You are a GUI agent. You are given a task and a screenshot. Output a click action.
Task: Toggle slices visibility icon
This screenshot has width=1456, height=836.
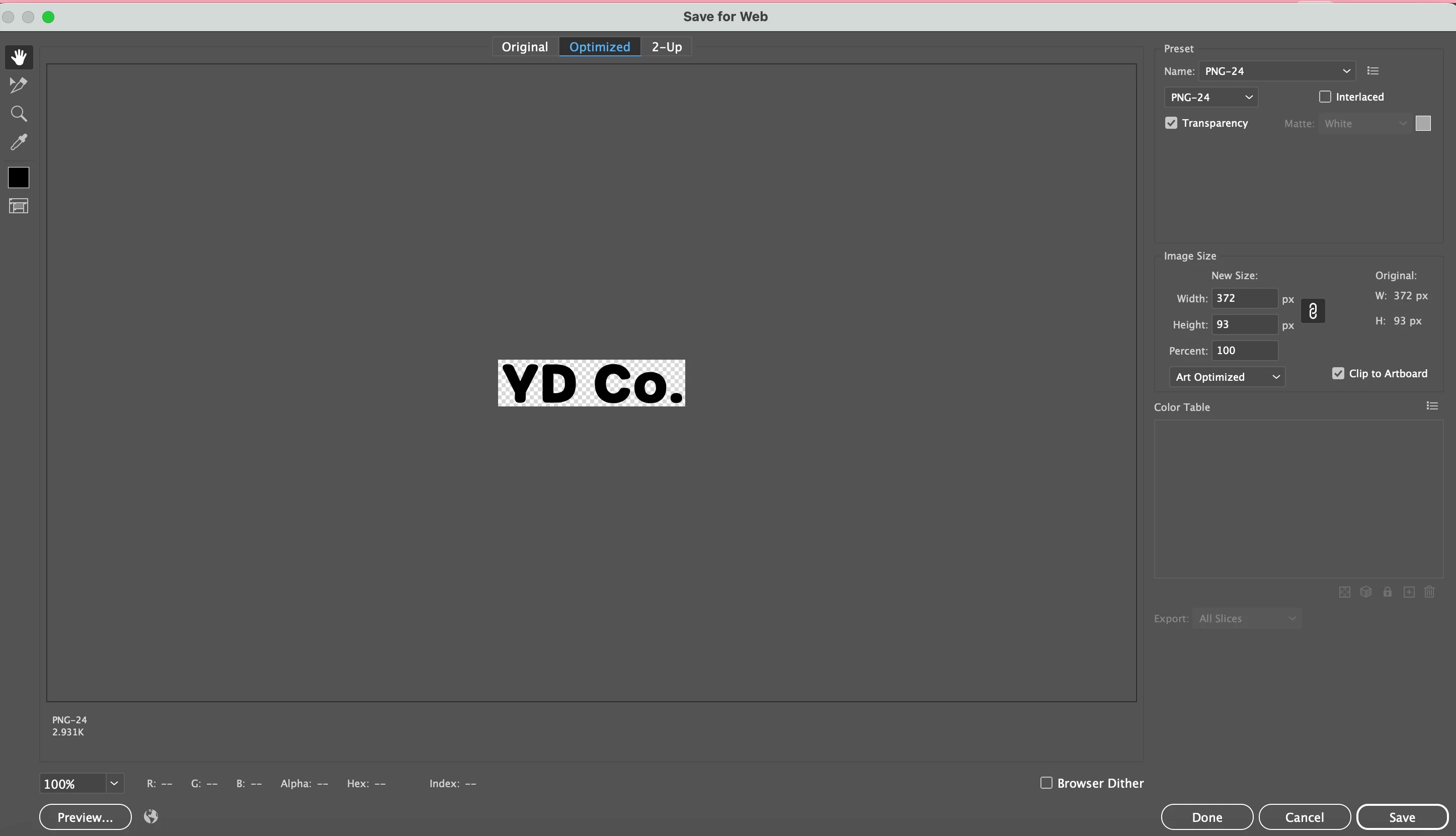click(19, 206)
